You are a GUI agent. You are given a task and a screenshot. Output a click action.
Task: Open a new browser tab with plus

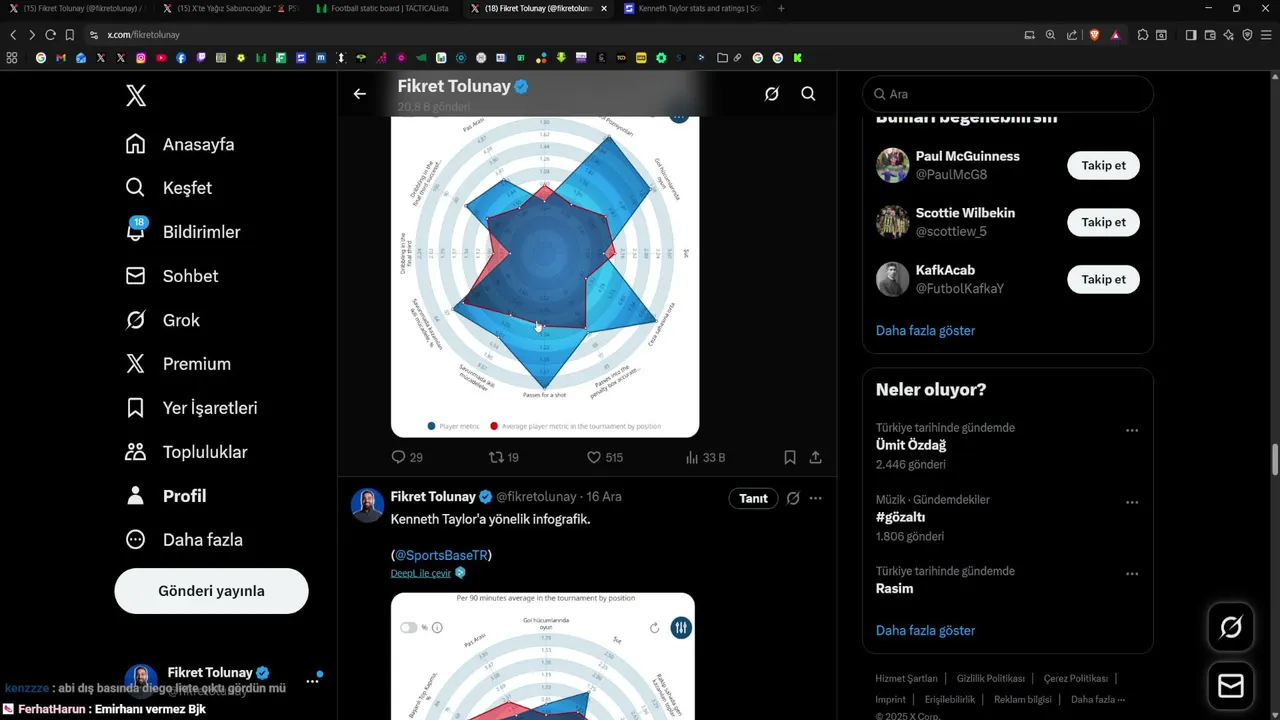point(781,8)
